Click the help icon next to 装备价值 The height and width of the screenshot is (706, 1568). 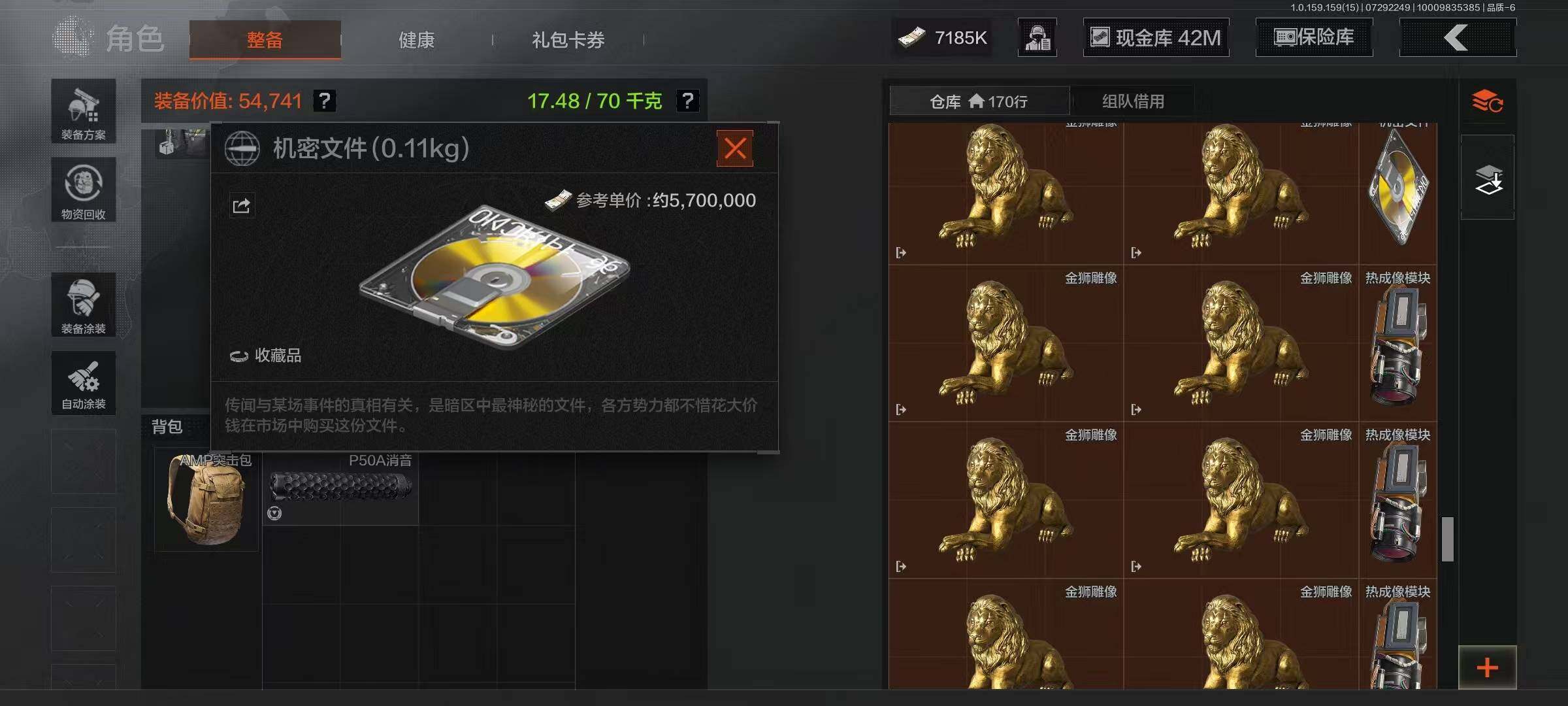coord(325,101)
